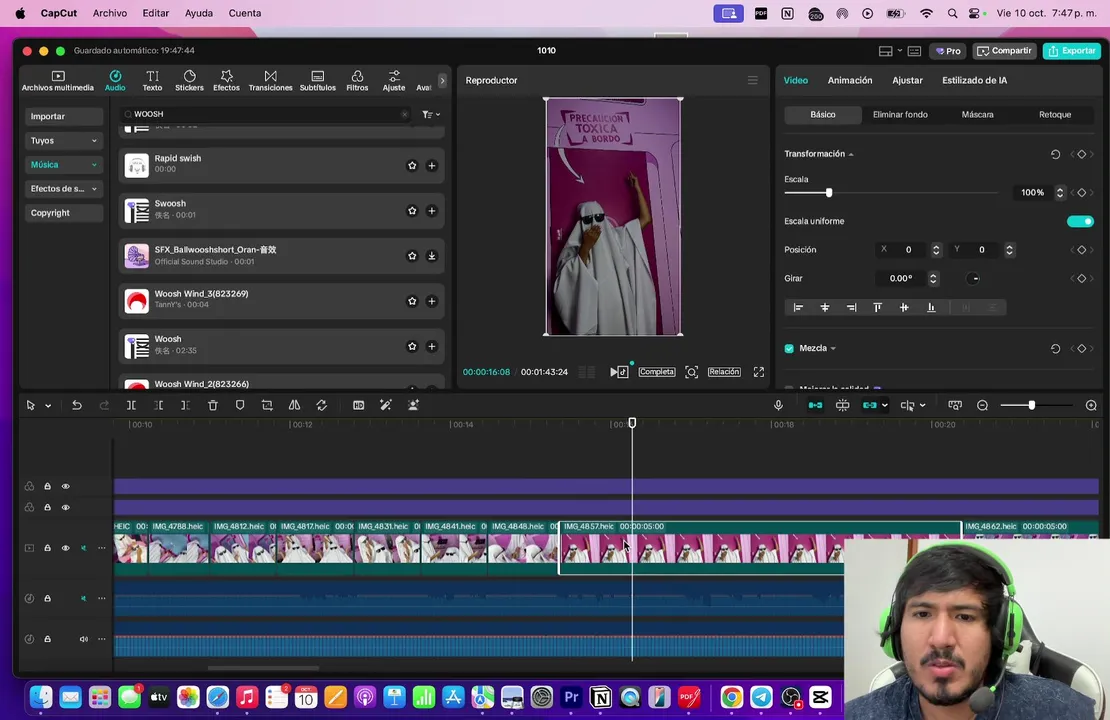Viewport: 1110px width, 720px height.
Task: Click the Copyright button in sidebar
Action: tap(63, 212)
